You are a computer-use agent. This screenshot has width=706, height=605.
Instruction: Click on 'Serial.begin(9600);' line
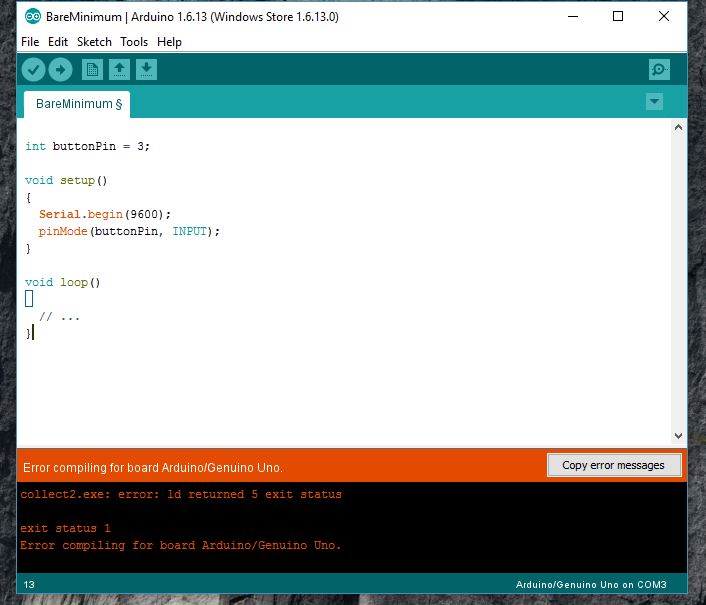pyautogui.click(x=105, y=214)
